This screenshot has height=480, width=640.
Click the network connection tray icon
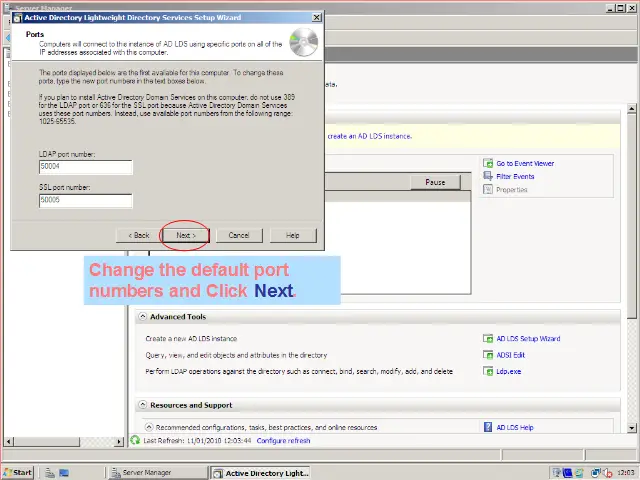[596, 473]
